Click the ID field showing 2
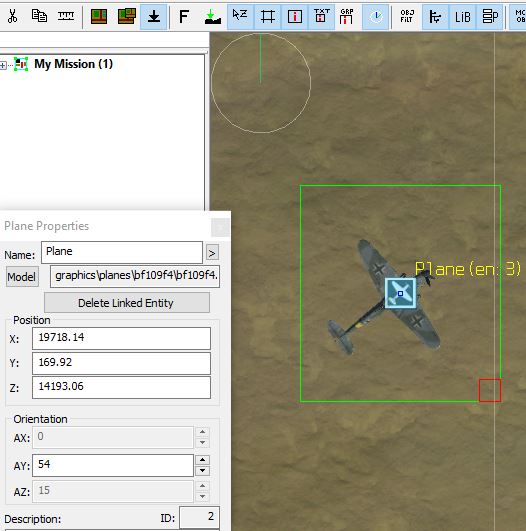 click(199, 517)
